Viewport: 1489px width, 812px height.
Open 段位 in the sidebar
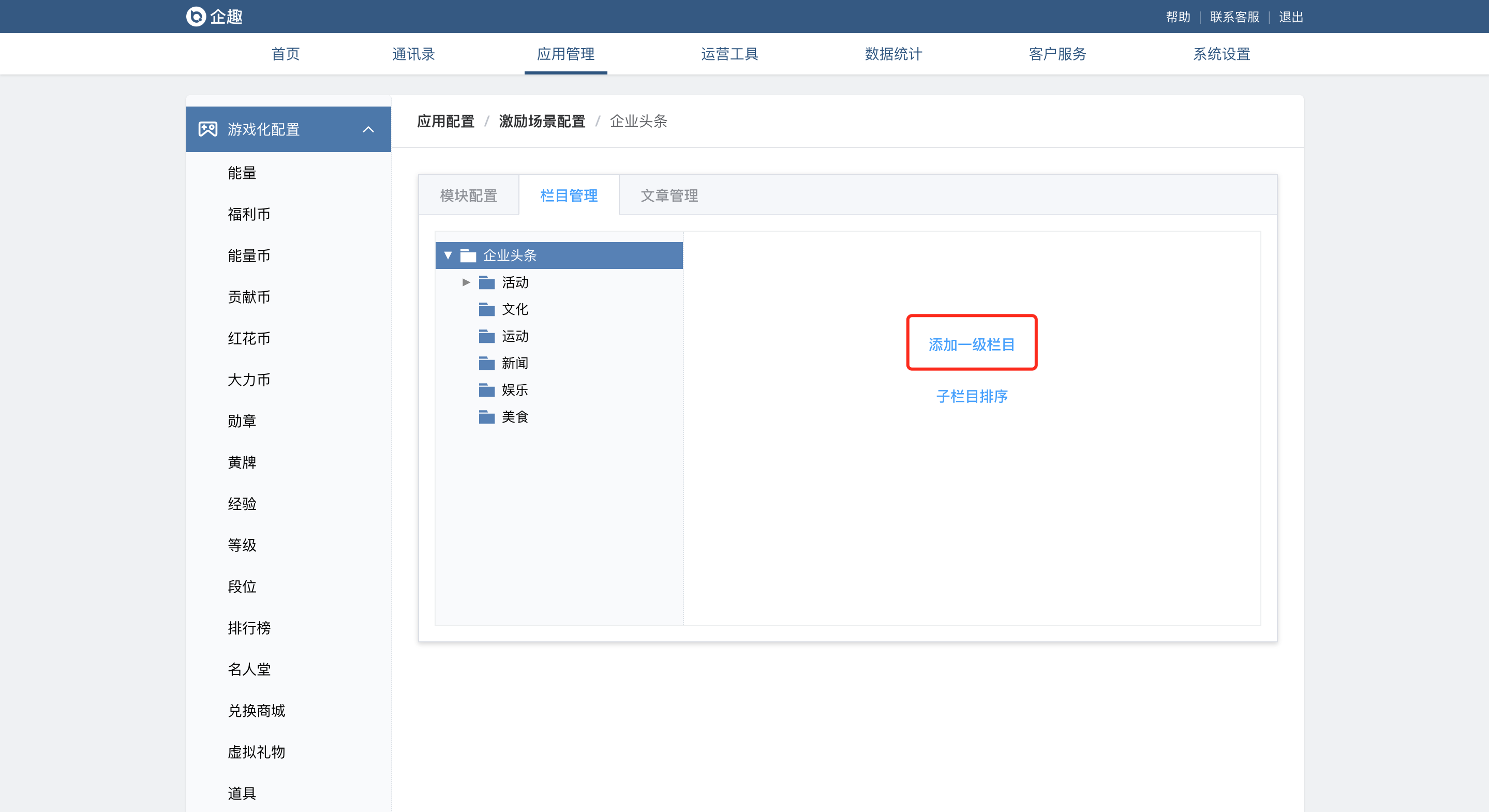pos(242,587)
